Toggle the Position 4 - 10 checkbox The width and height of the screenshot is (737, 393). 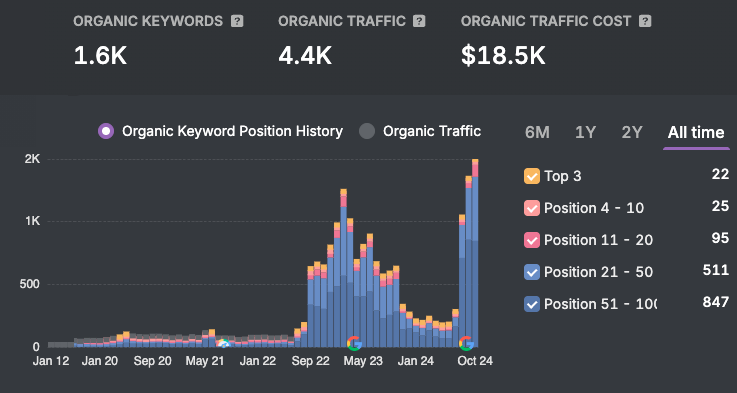coord(532,208)
